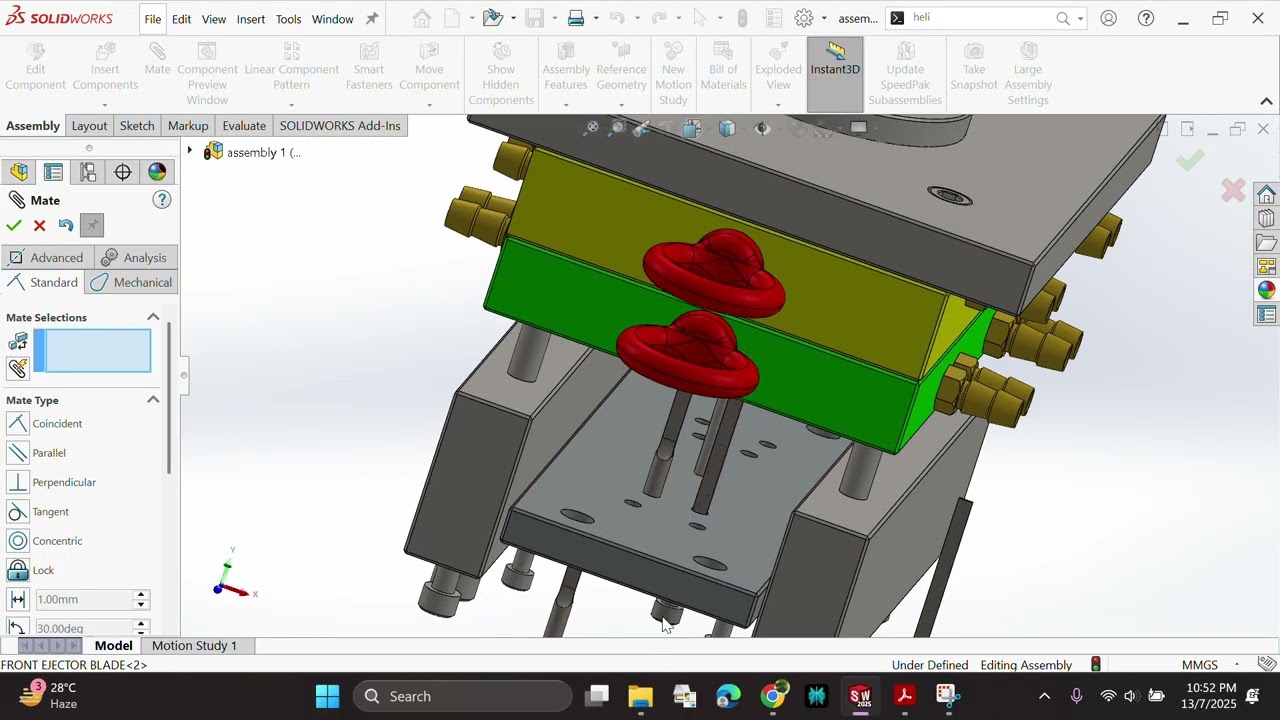
Task: Open the Edit menu
Action: [x=181, y=19]
